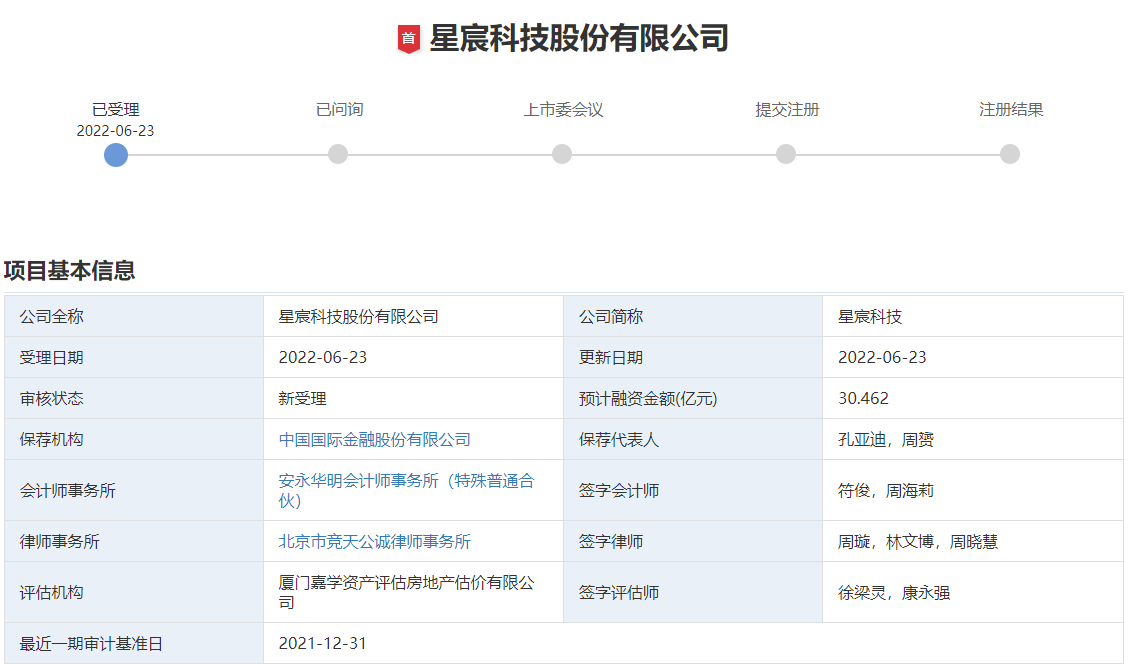Click the 受理日期 label cell
The image size is (1131, 670).
134,357
